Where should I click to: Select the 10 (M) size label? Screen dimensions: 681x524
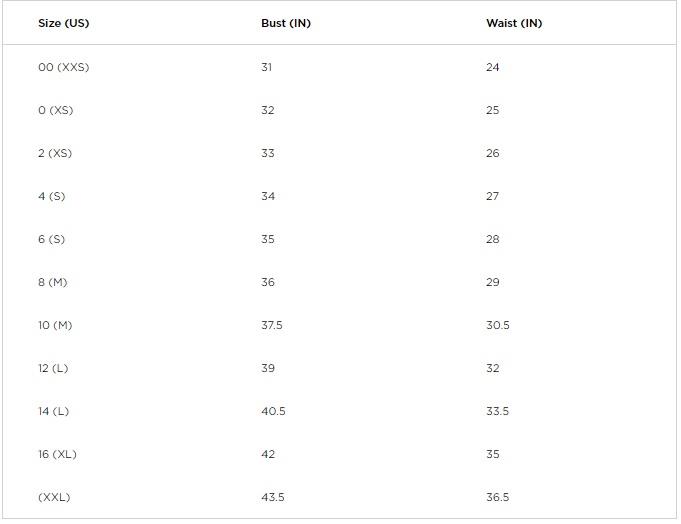click(x=55, y=325)
